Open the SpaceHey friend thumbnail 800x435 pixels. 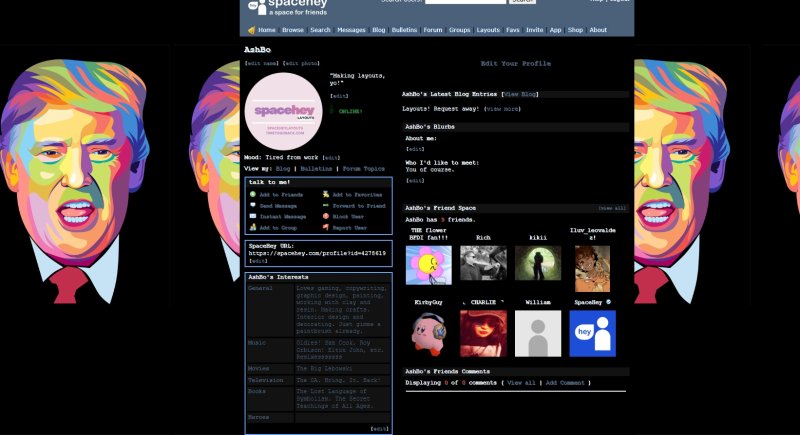[x=592, y=333]
